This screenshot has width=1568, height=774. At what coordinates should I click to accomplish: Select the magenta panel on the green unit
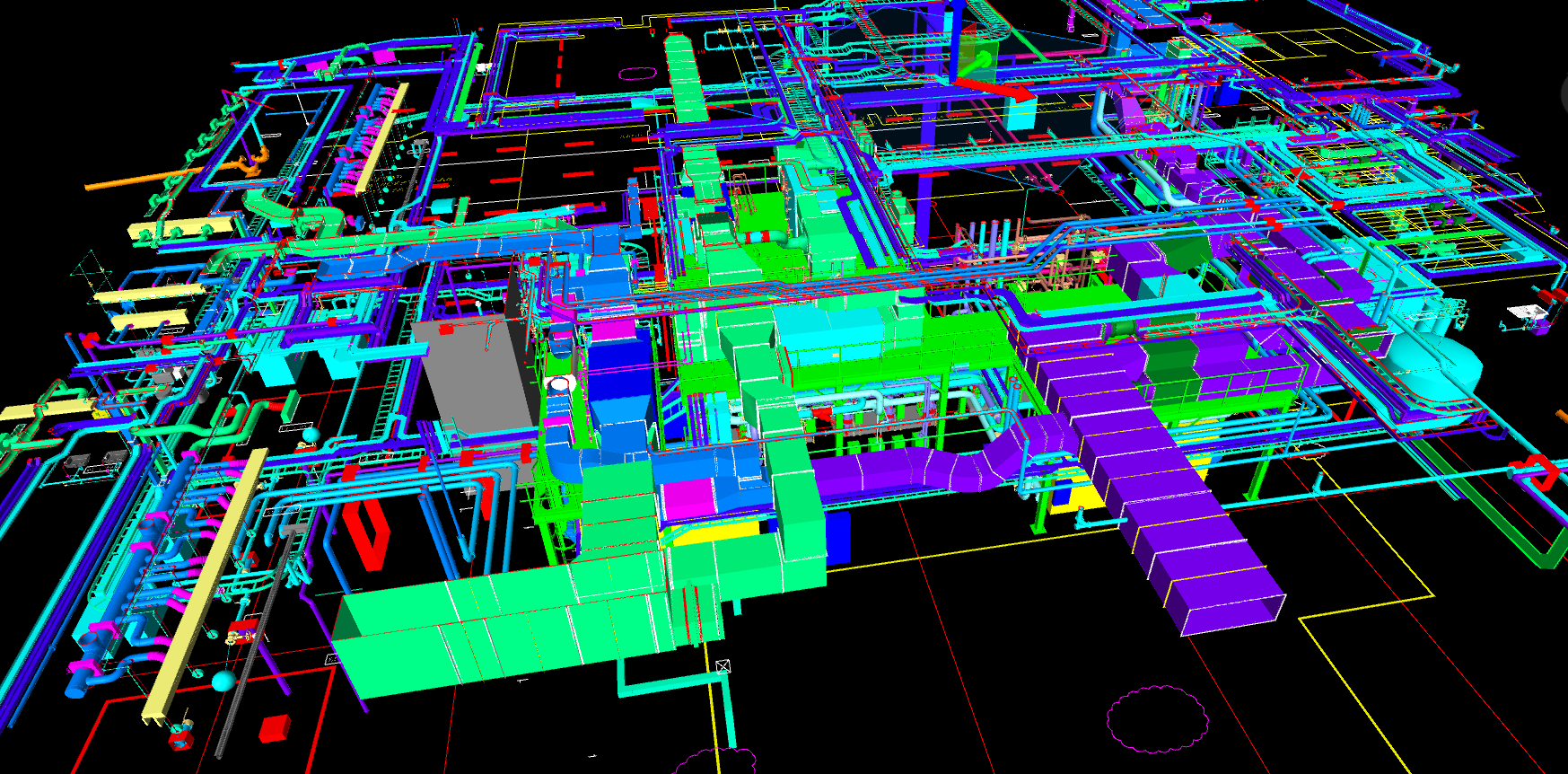[688, 498]
